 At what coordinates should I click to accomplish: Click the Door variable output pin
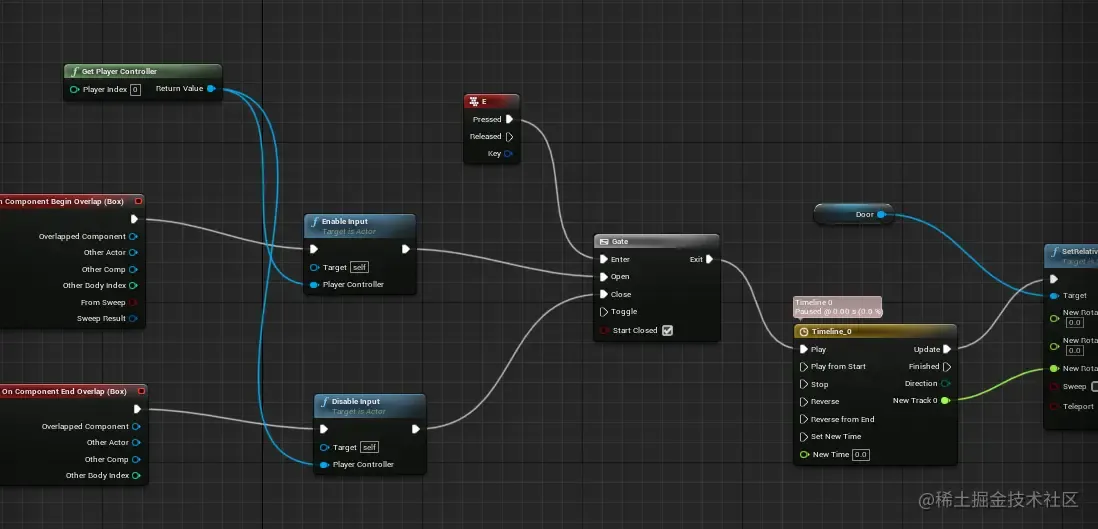point(881,214)
